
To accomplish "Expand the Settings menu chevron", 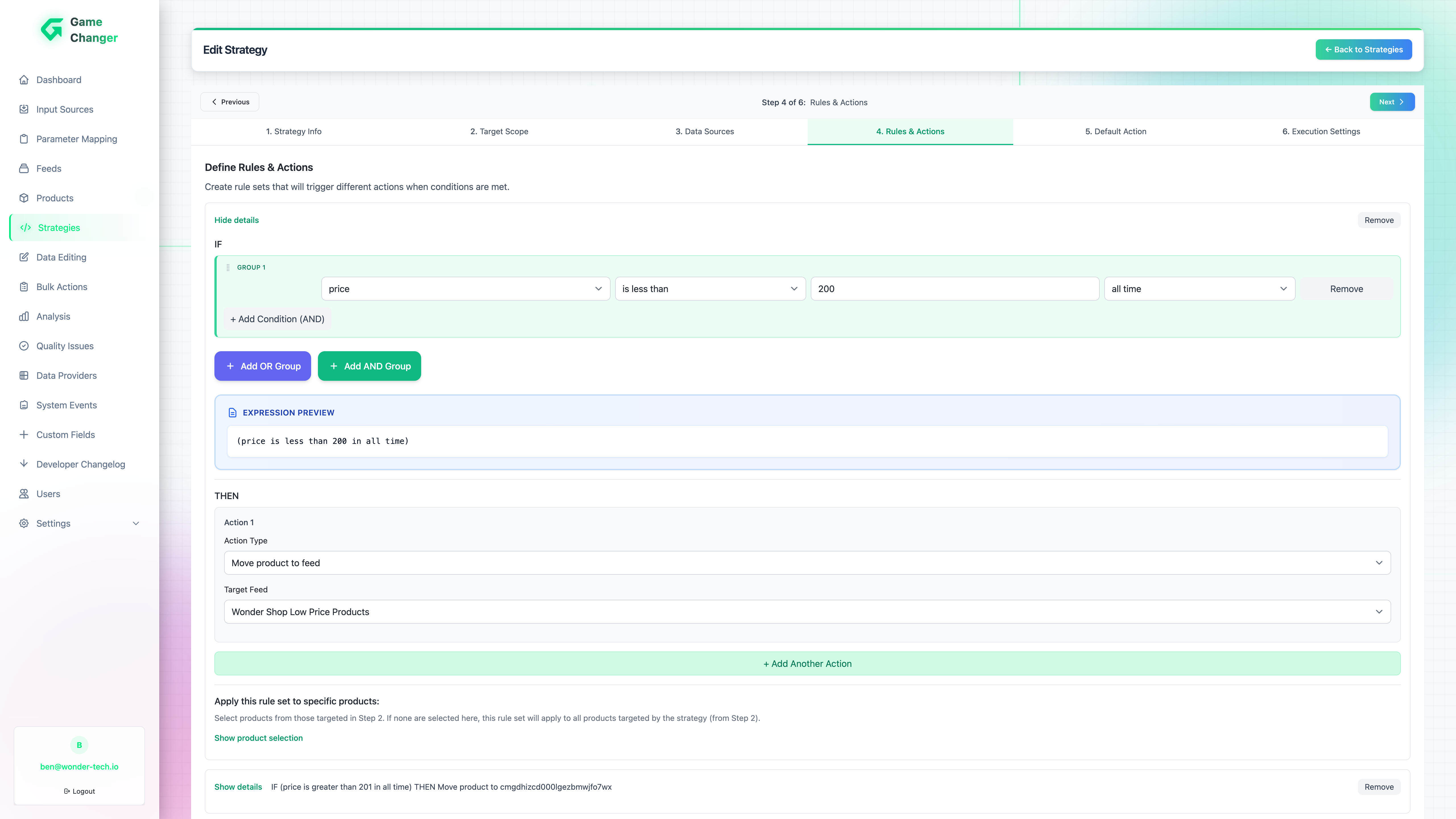I will click(136, 523).
